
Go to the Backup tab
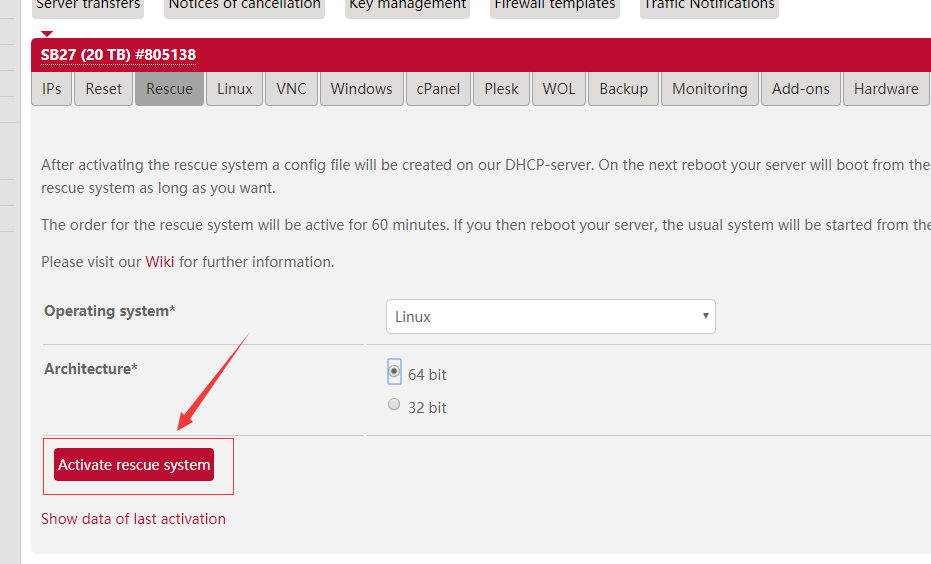tap(623, 89)
